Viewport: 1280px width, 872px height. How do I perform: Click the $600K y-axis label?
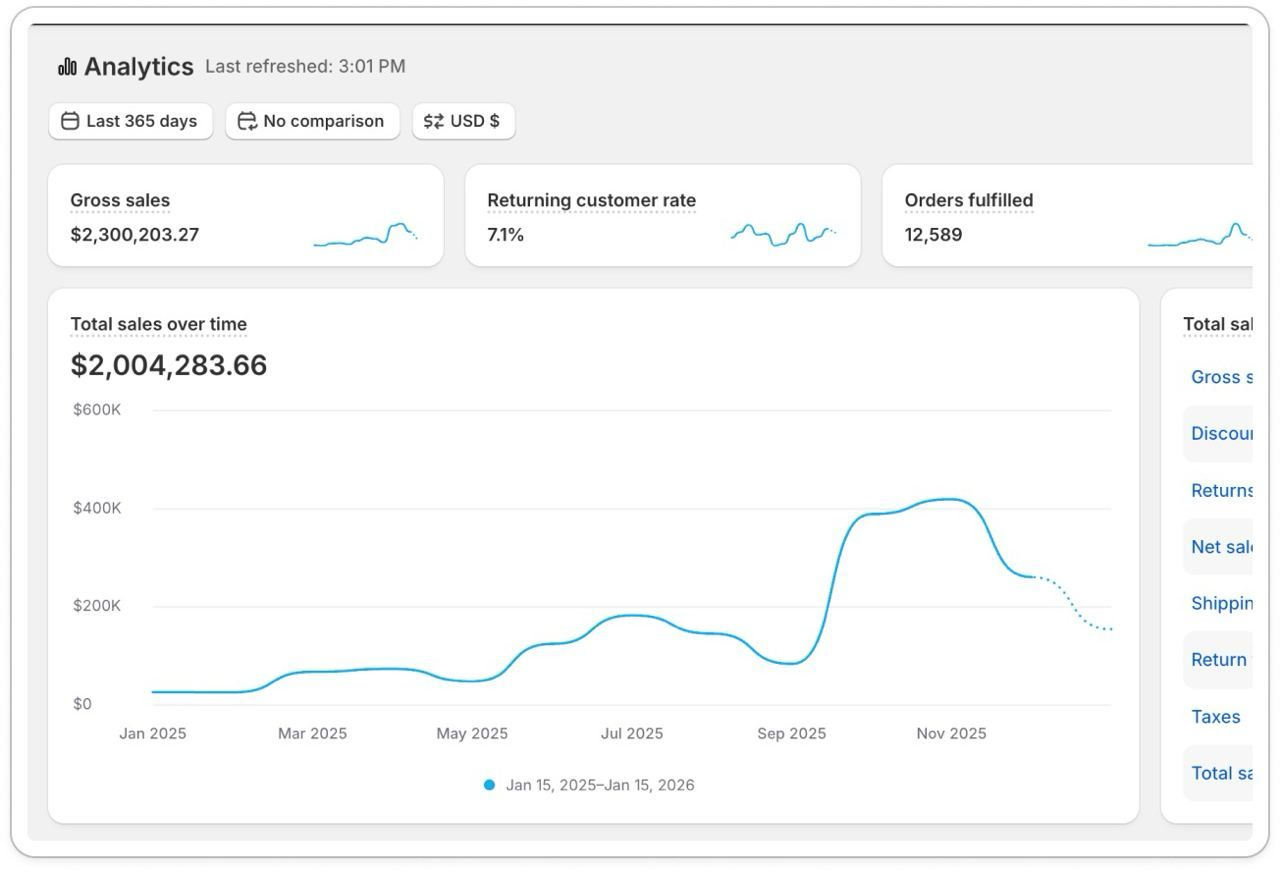click(x=97, y=410)
